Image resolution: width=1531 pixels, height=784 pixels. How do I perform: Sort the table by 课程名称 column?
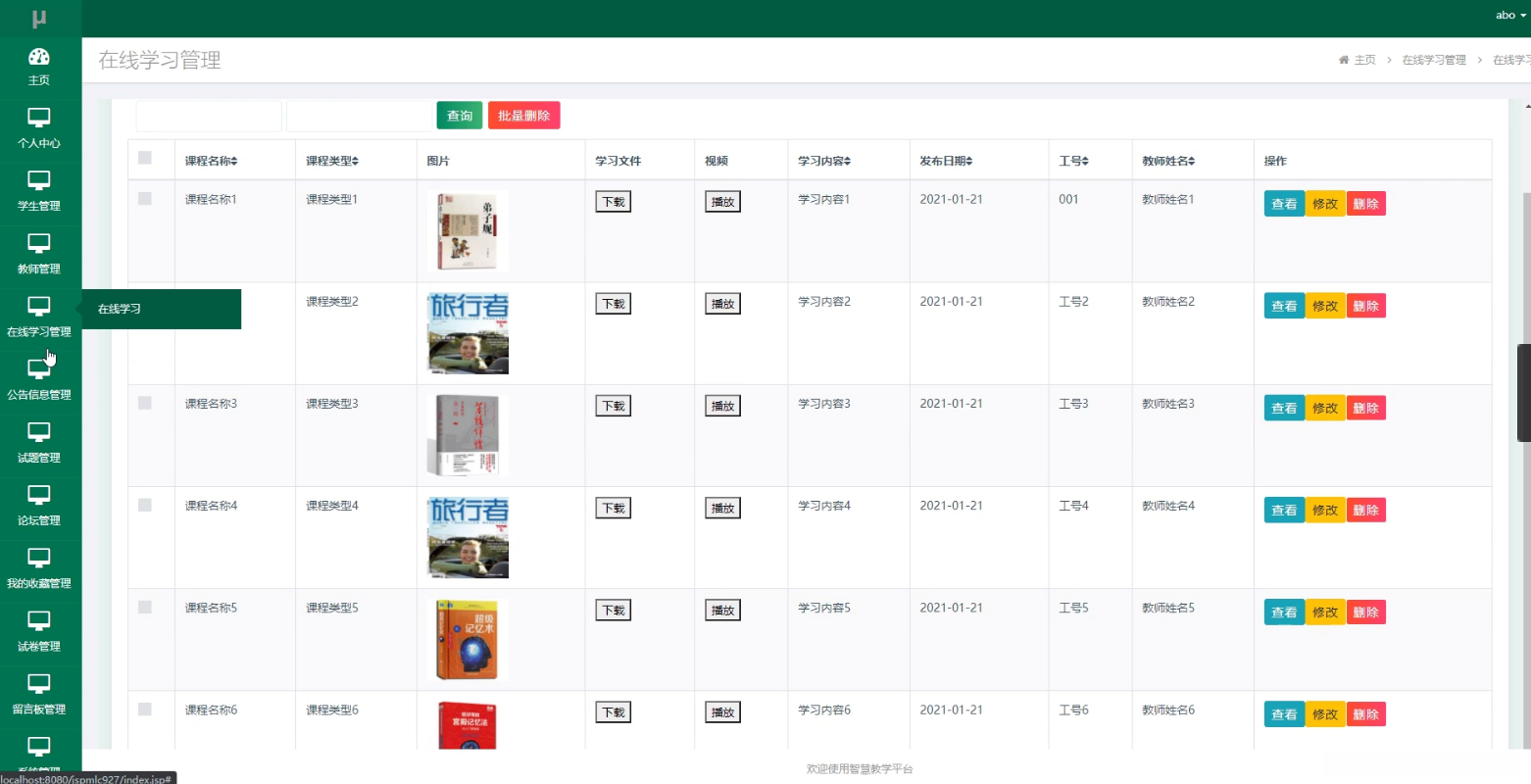point(211,161)
